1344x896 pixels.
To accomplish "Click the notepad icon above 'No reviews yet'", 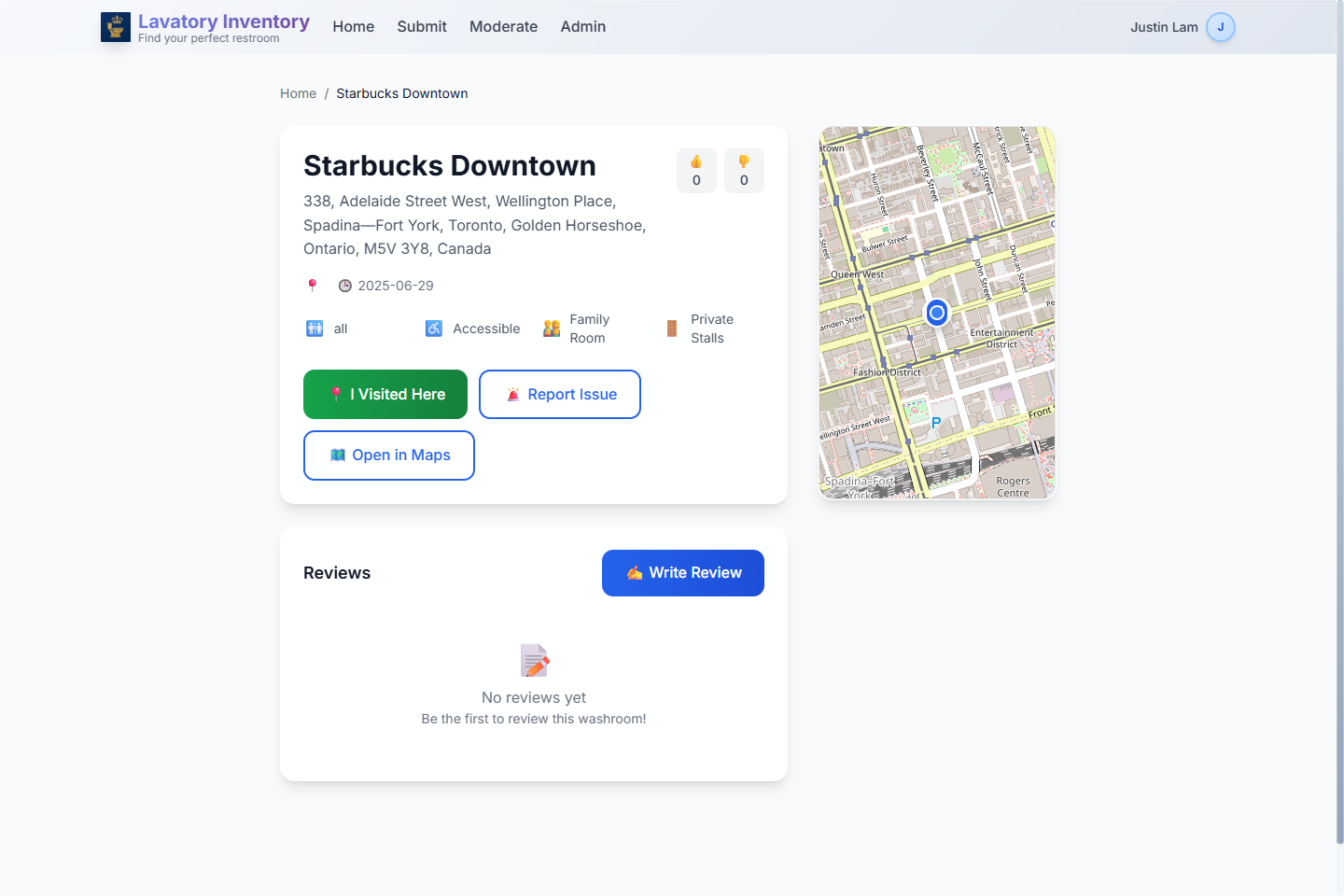I will [x=534, y=661].
